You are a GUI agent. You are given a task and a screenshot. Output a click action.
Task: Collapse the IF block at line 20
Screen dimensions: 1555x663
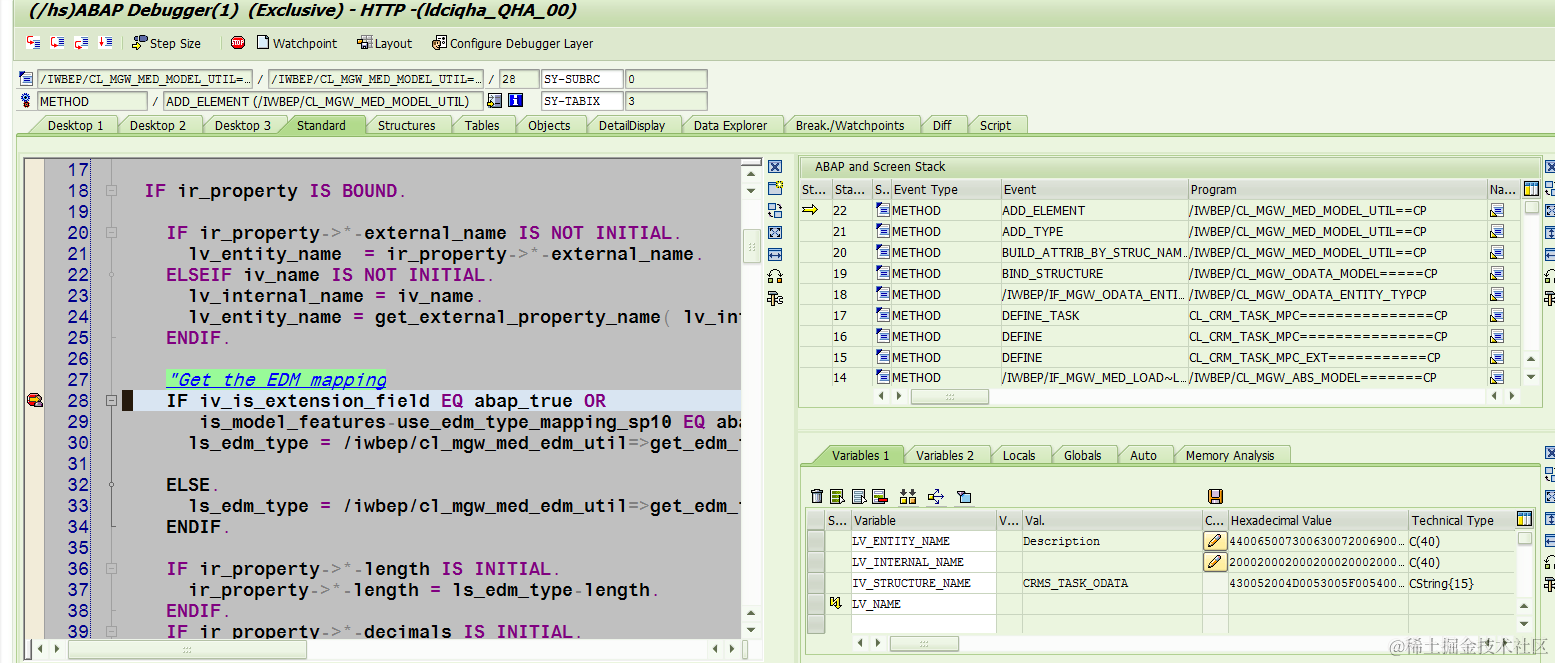[112, 232]
